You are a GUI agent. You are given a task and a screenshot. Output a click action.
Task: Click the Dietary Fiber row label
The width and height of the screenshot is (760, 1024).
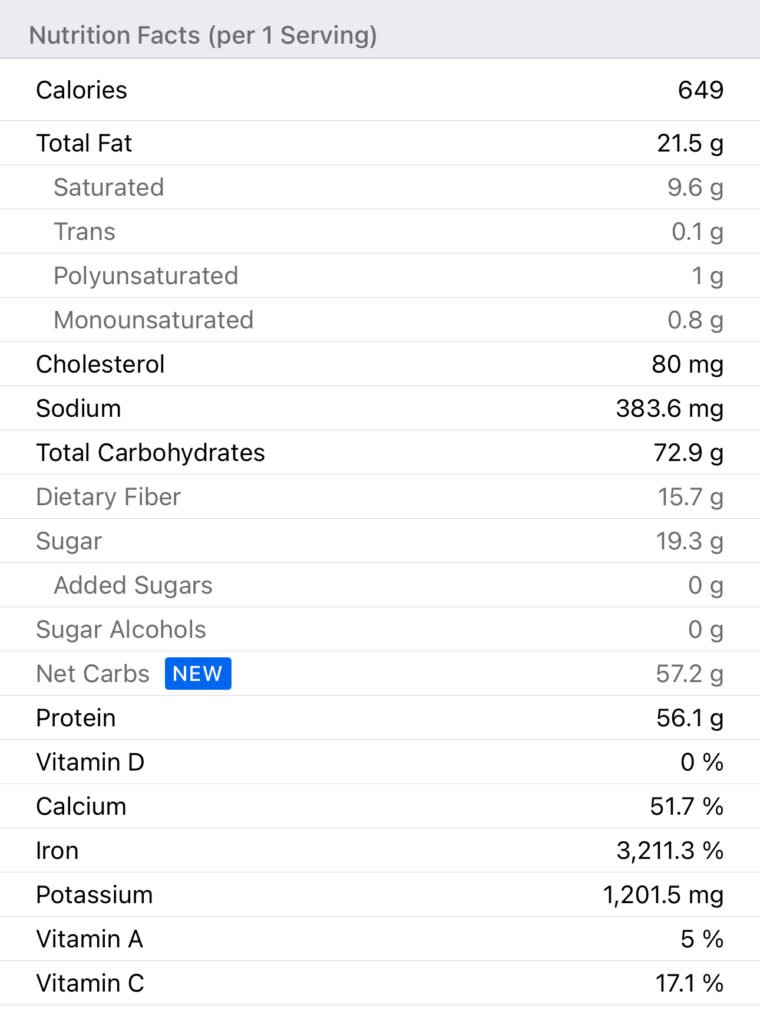coord(108,497)
